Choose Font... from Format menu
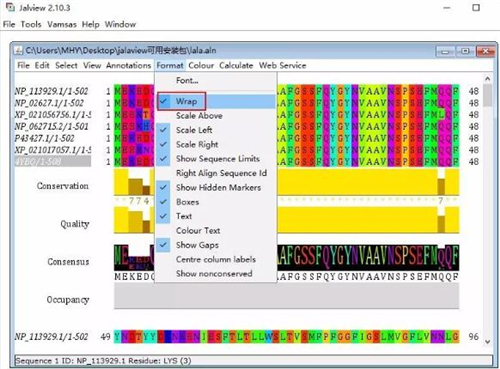This screenshot has height=369, width=500. [216, 80]
